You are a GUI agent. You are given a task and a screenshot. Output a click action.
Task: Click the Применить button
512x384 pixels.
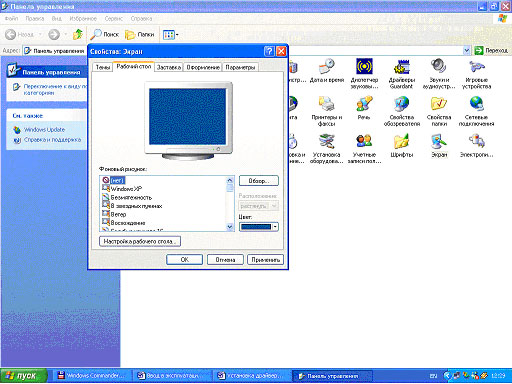(x=265, y=259)
